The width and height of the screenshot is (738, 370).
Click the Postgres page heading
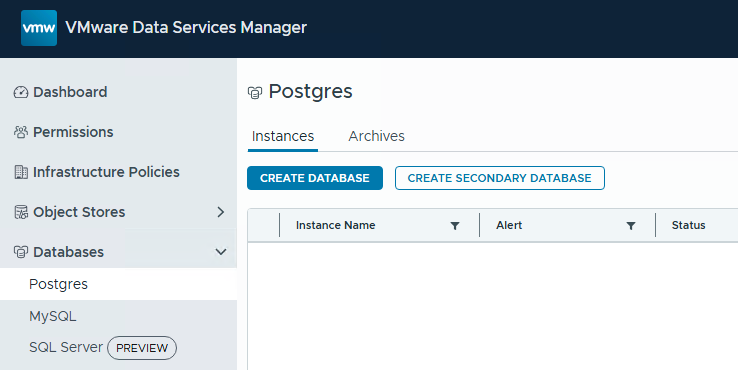311,92
